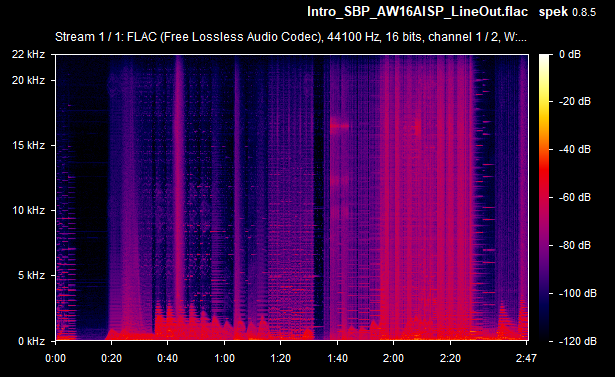Click the 2:47 end time label
615x377 pixels.
(526, 359)
